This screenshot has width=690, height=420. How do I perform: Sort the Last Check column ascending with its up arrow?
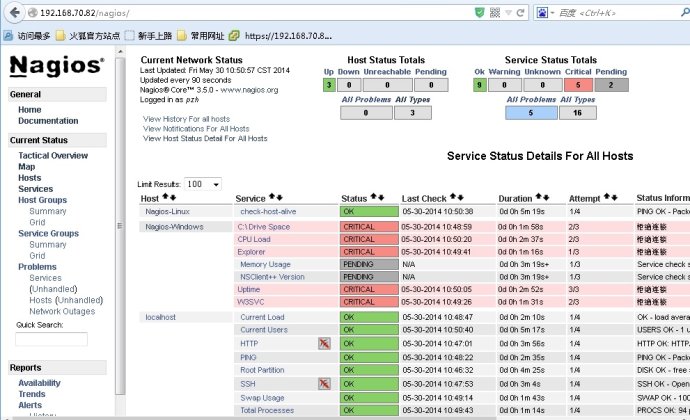pyautogui.click(x=453, y=197)
